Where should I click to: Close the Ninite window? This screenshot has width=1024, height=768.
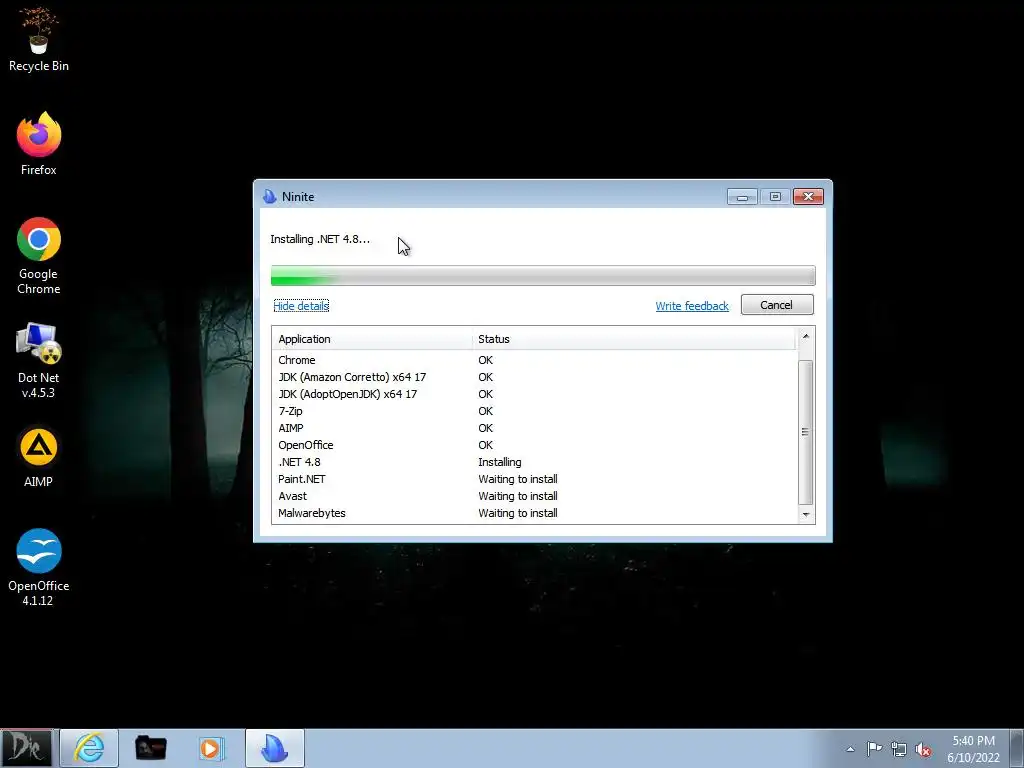point(808,197)
